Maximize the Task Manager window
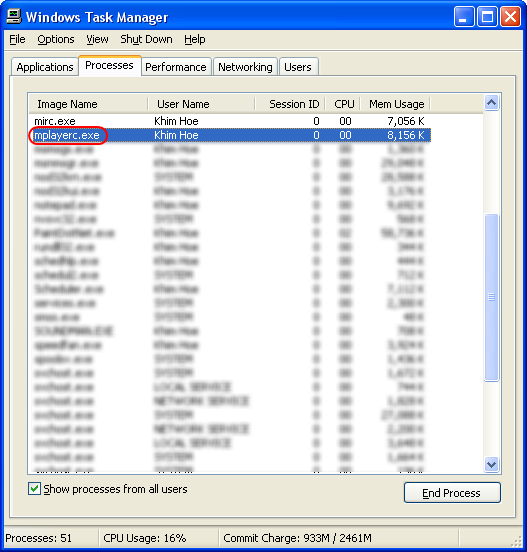The image size is (527, 552). [x=487, y=17]
